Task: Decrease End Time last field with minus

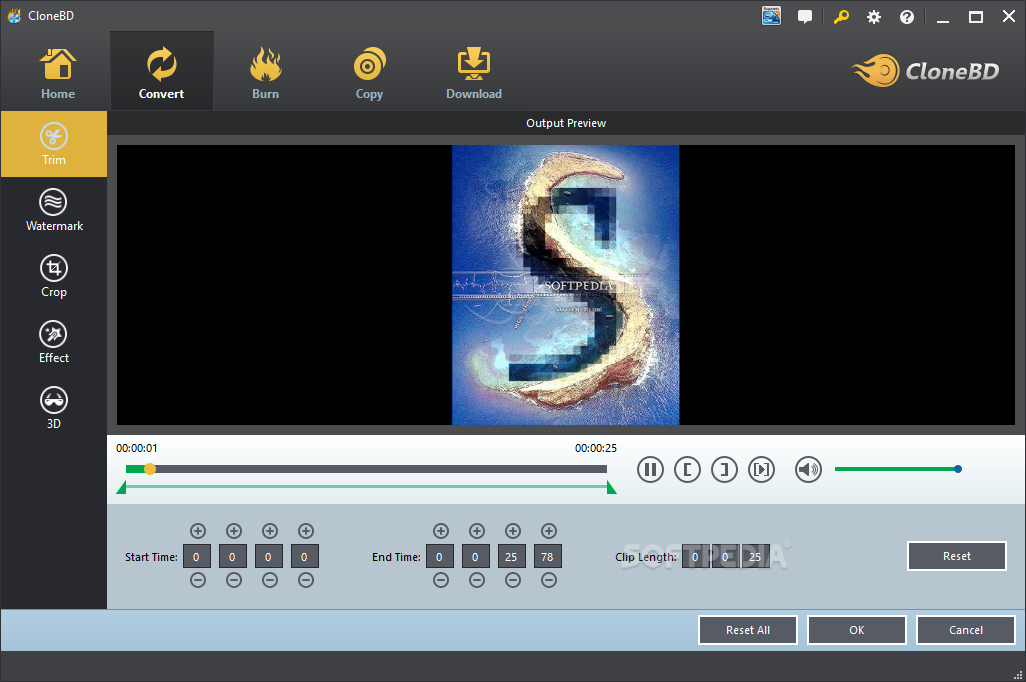Action: click(x=549, y=580)
